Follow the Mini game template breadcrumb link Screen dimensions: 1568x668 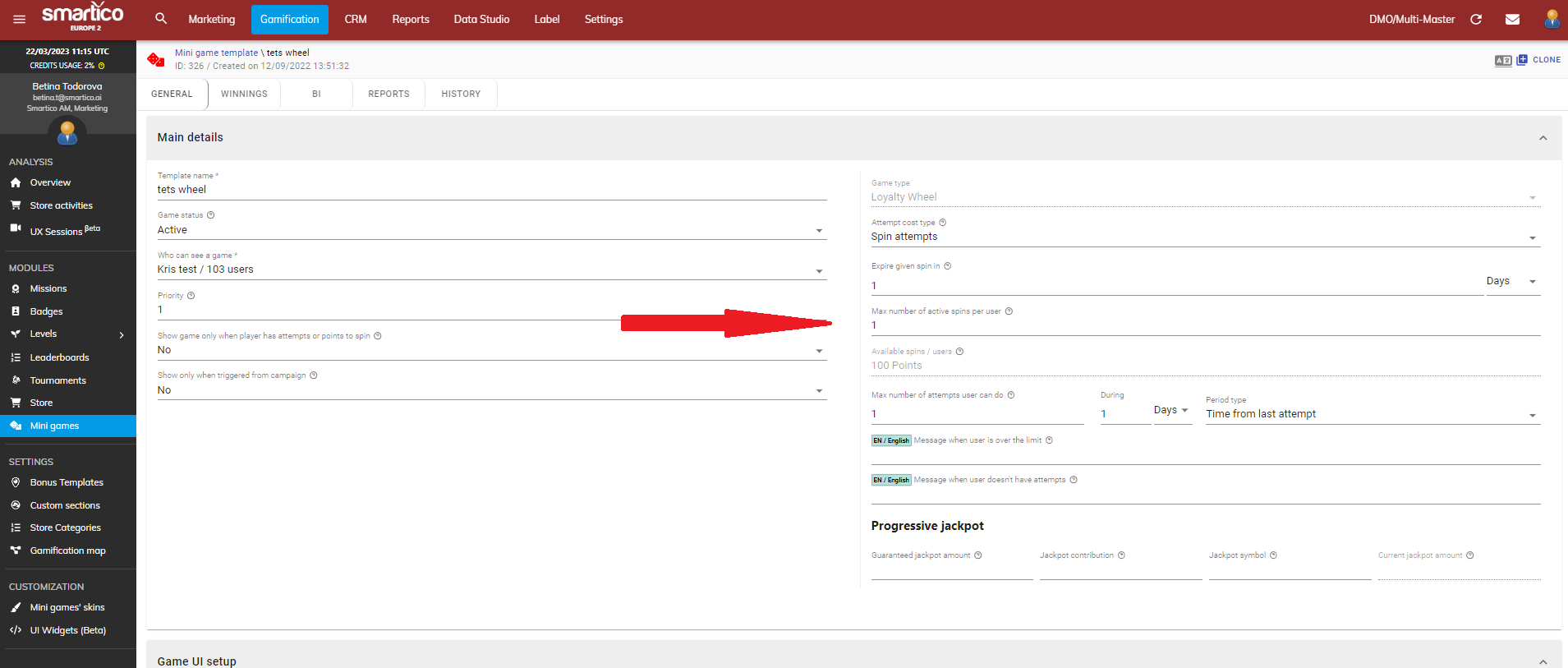coord(216,53)
